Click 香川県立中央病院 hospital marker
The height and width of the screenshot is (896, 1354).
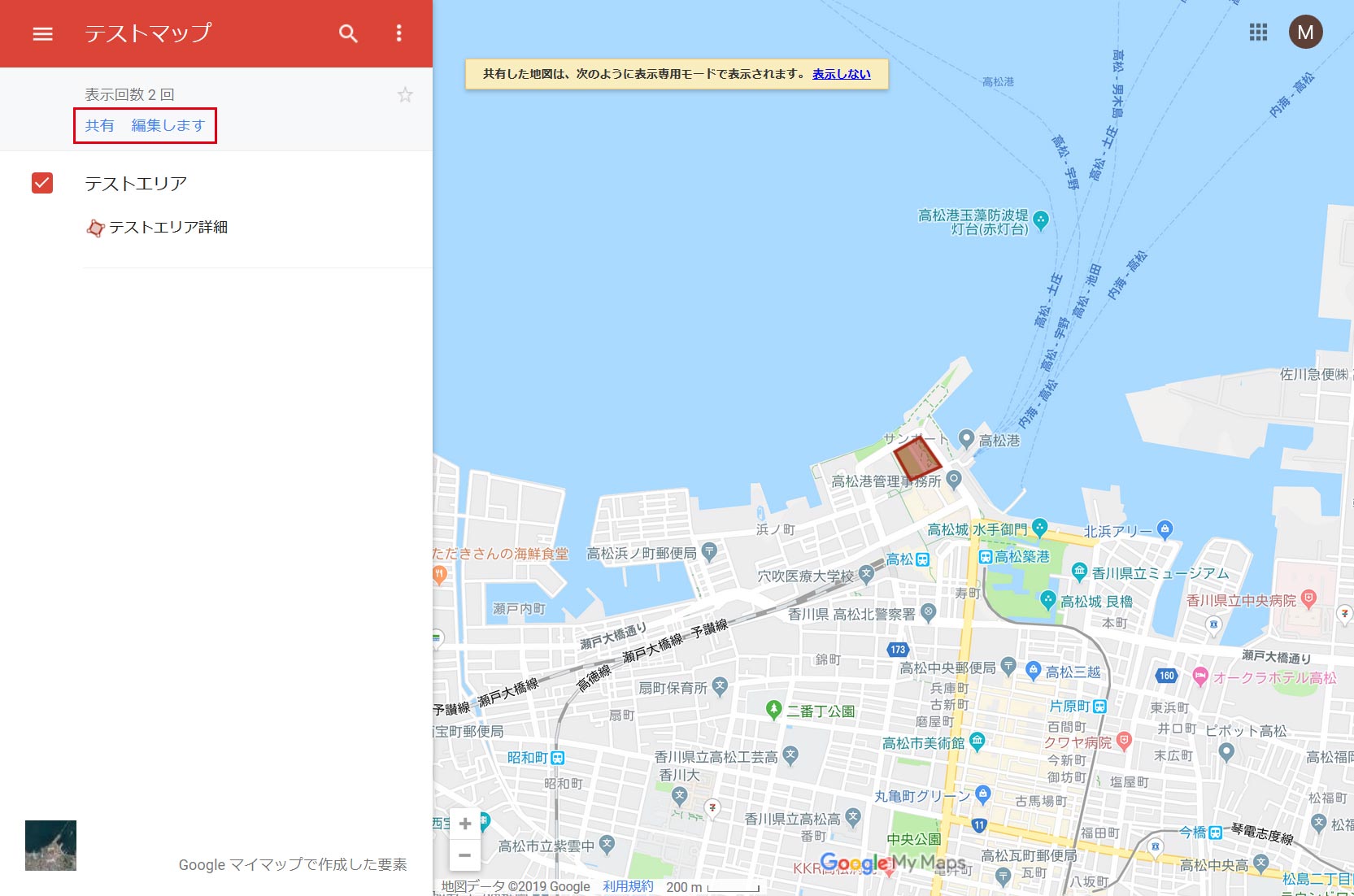click(x=1308, y=599)
